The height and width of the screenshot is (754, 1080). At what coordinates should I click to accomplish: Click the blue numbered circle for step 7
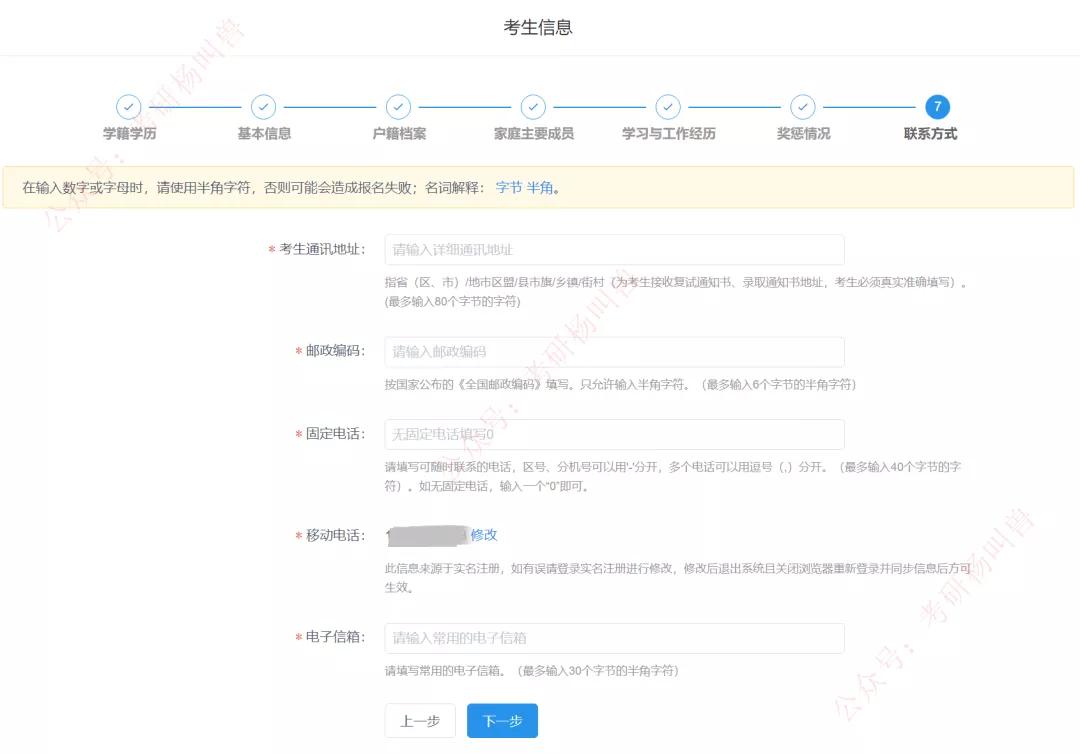click(937, 106)
